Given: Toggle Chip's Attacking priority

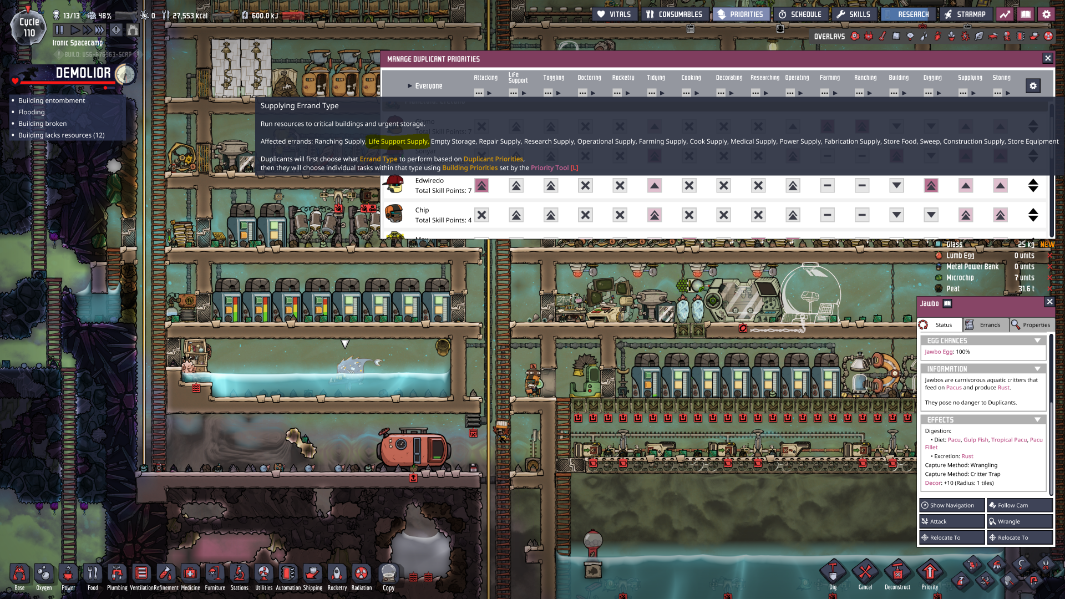Looking at the screenshot, I should pos(482,215).
